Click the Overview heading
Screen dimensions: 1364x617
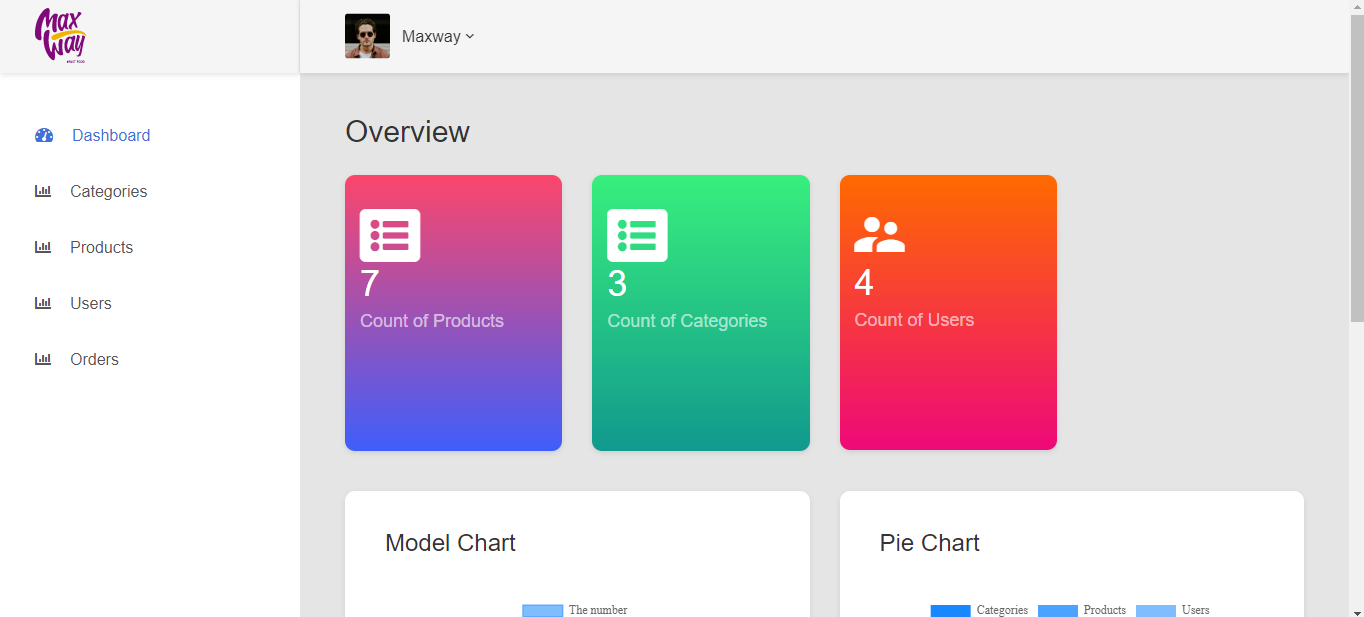click(407, 132)
